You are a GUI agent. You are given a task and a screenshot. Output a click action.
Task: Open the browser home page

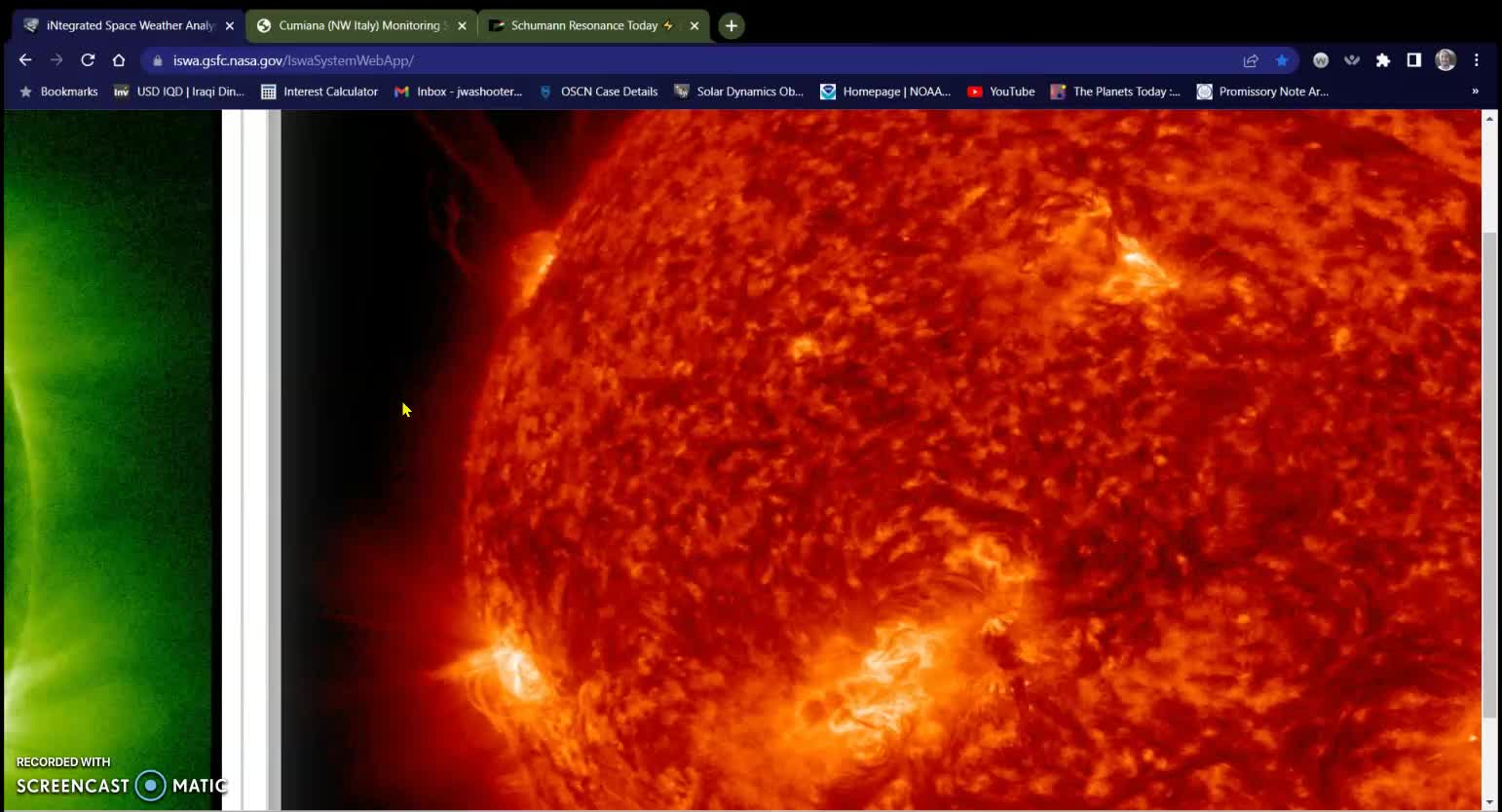pos(119,60)
